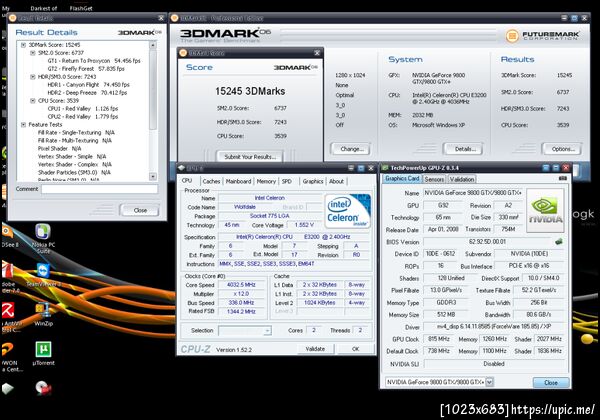
Task: Select GT2 - Firefly Forest row
Action: (x=86, y=69)
